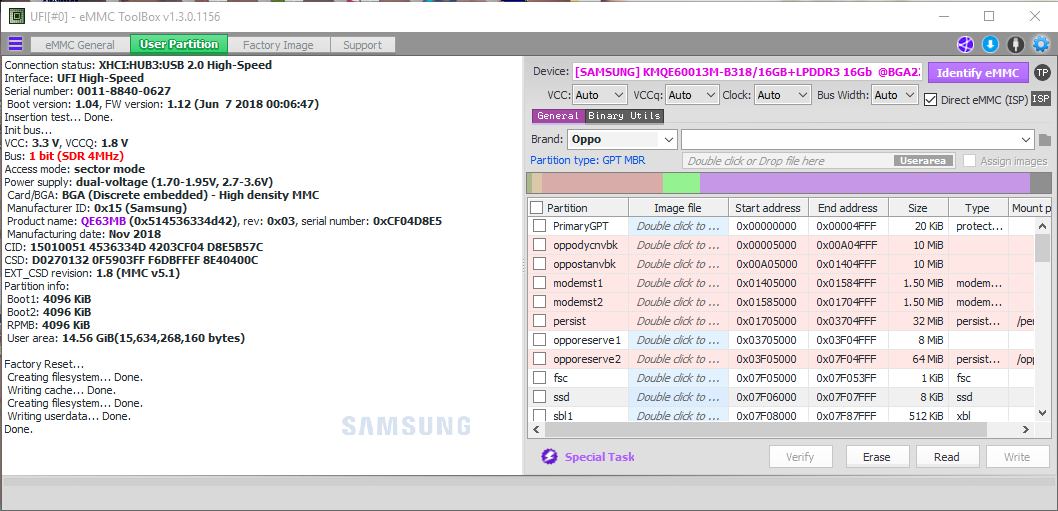Image resolution: width=1058 pixels, height=511 pixels.
Task: Click the Identify eMMC button
Action: click(x=978, y=73)
